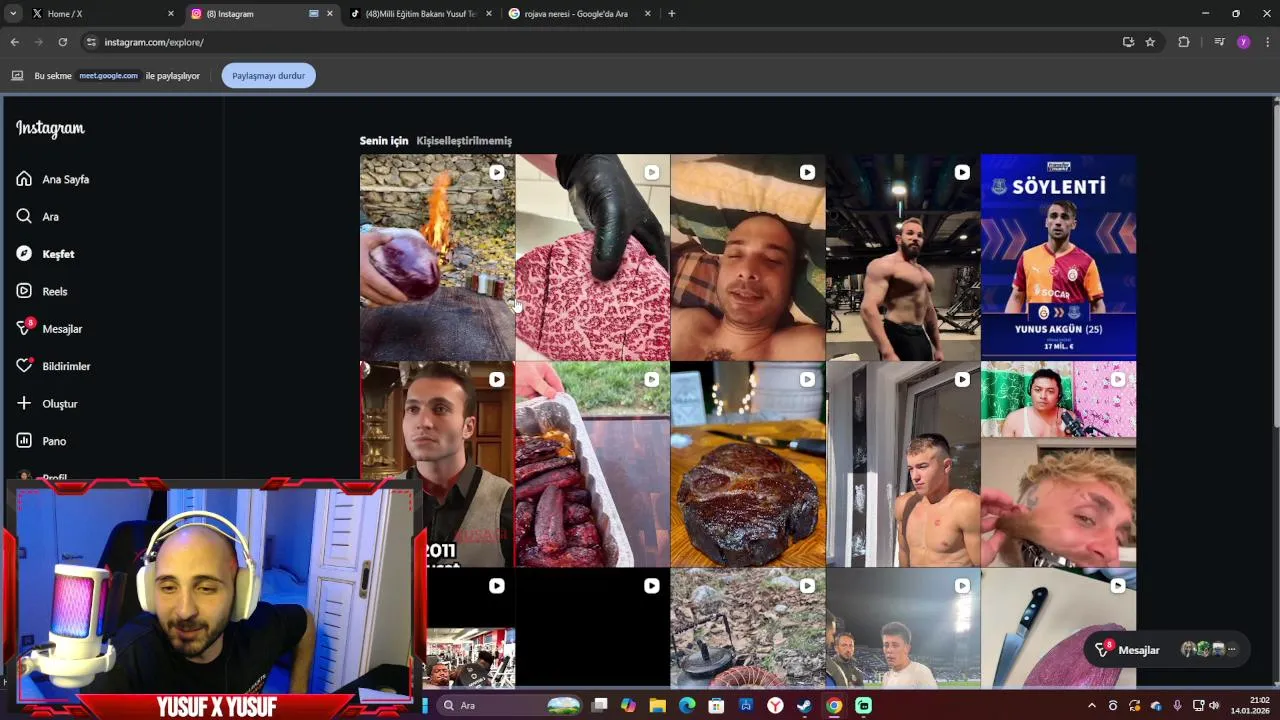Open the SÖYLENTİ Yunus Akgün post
Image resolution: width=1280 pixels, height=720 pixels.
coord(1058,257)
